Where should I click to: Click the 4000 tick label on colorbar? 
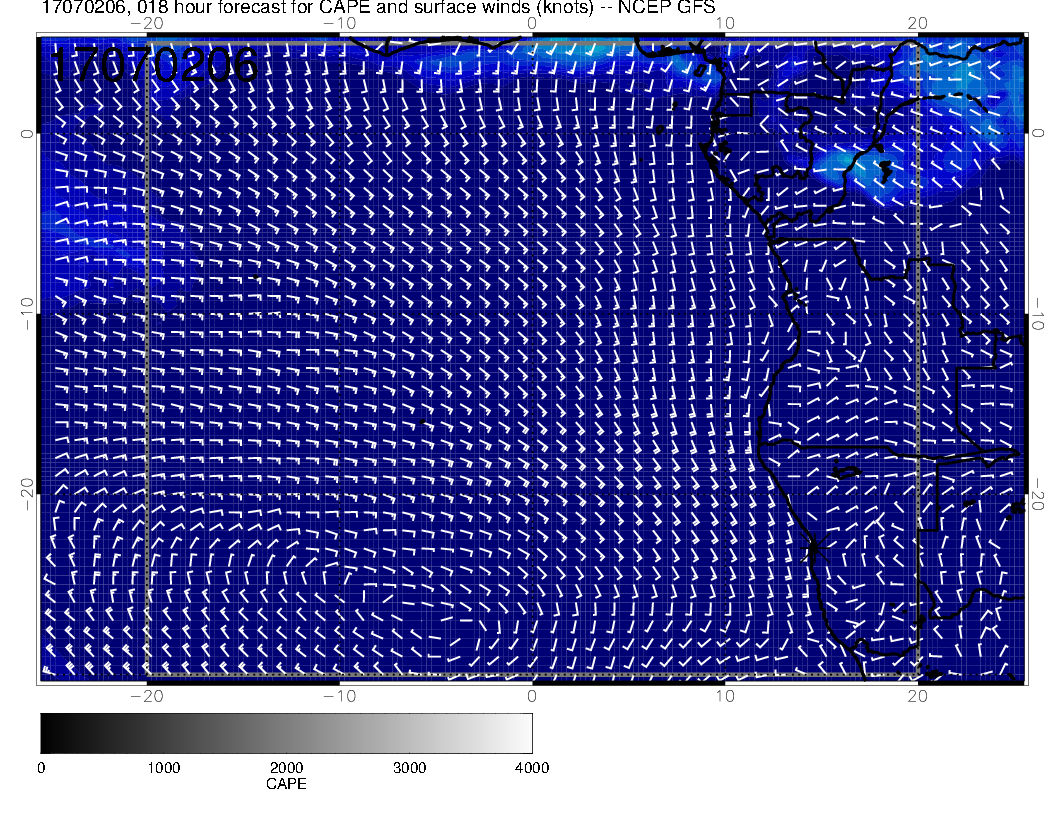point(531,768)
